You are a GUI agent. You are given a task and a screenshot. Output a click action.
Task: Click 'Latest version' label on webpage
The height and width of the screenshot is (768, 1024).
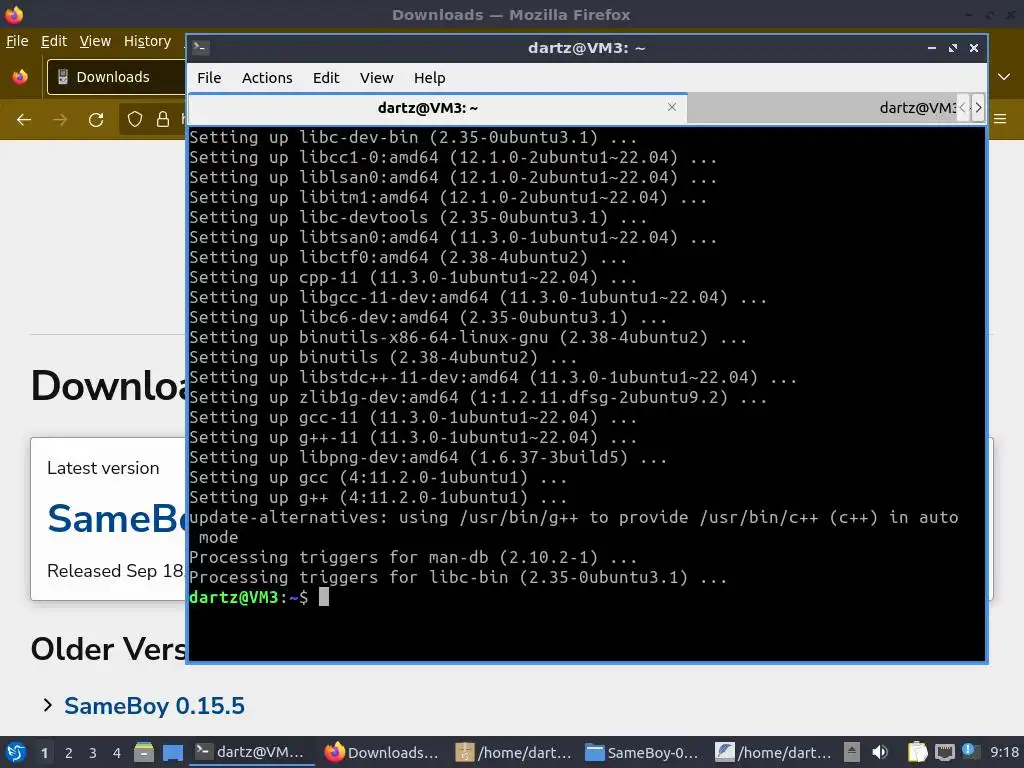103,468
